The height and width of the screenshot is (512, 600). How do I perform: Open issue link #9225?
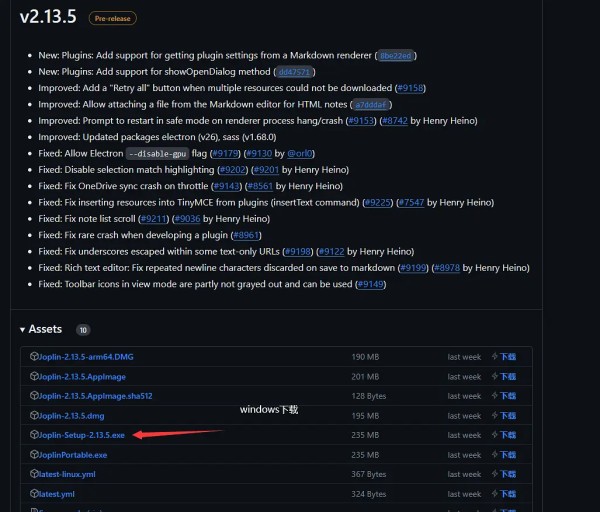pos(378,202)
